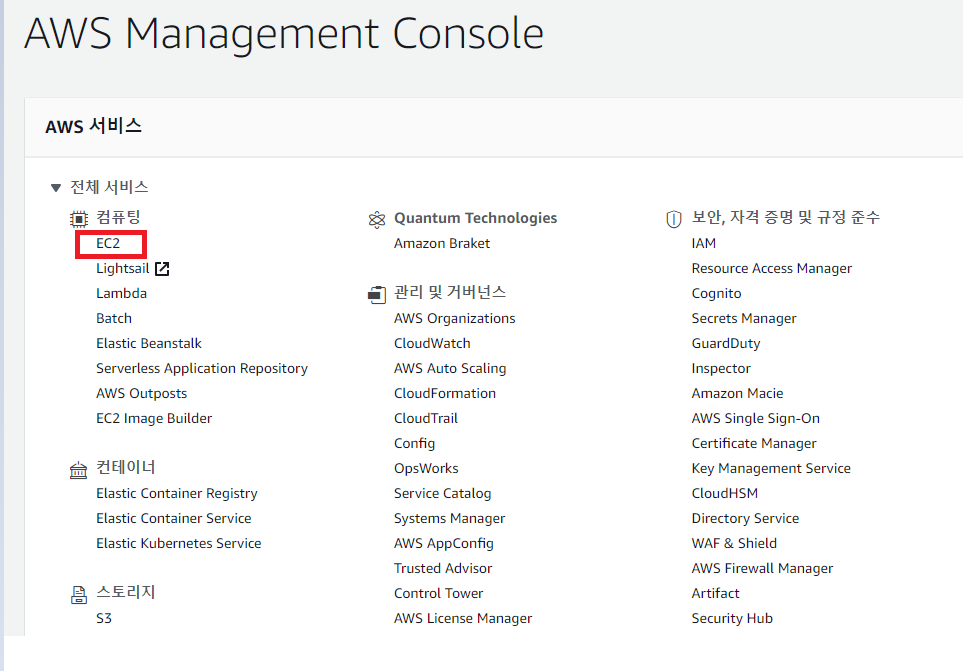This screenshot has height=671, width=963.
Task: Open the Lightsail service link
Action: [x=123, y=269]
